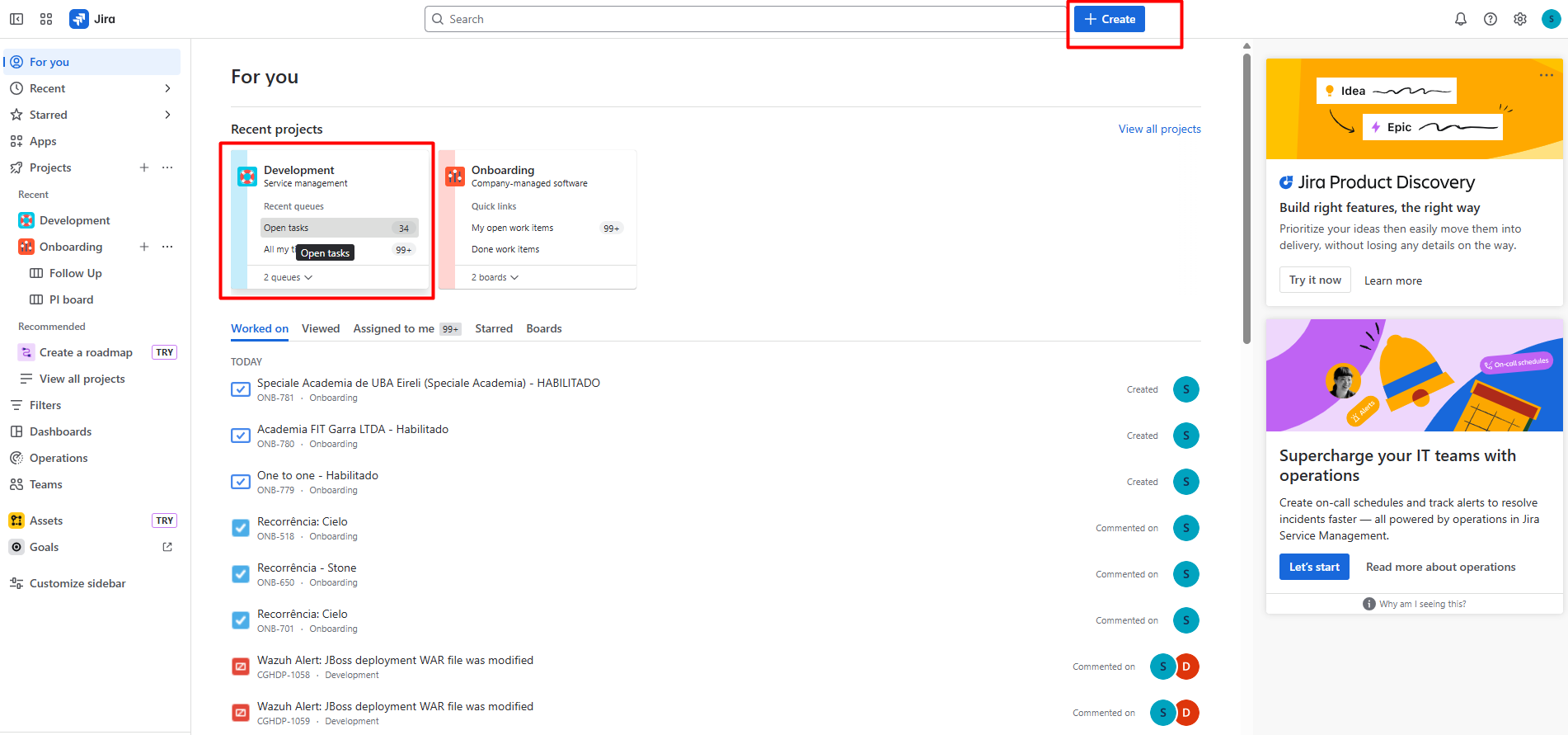This screenshot has width=1568, height=735.
Task: Click in the Search field
Action: [x=746, y=19]
